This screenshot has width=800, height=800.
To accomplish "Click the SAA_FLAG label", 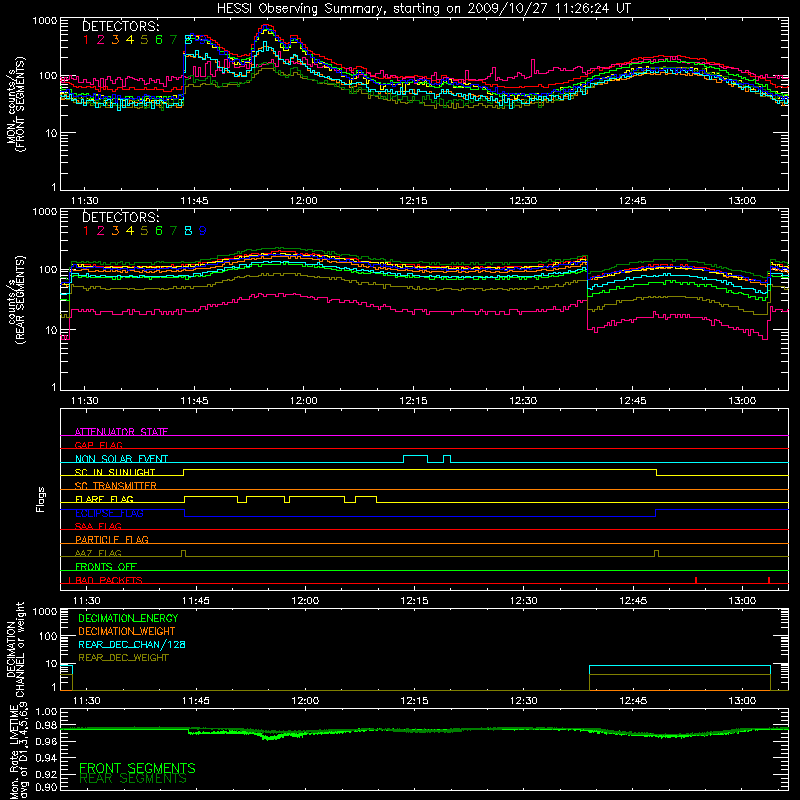I will pyautogui.click(x=98, y=526).
